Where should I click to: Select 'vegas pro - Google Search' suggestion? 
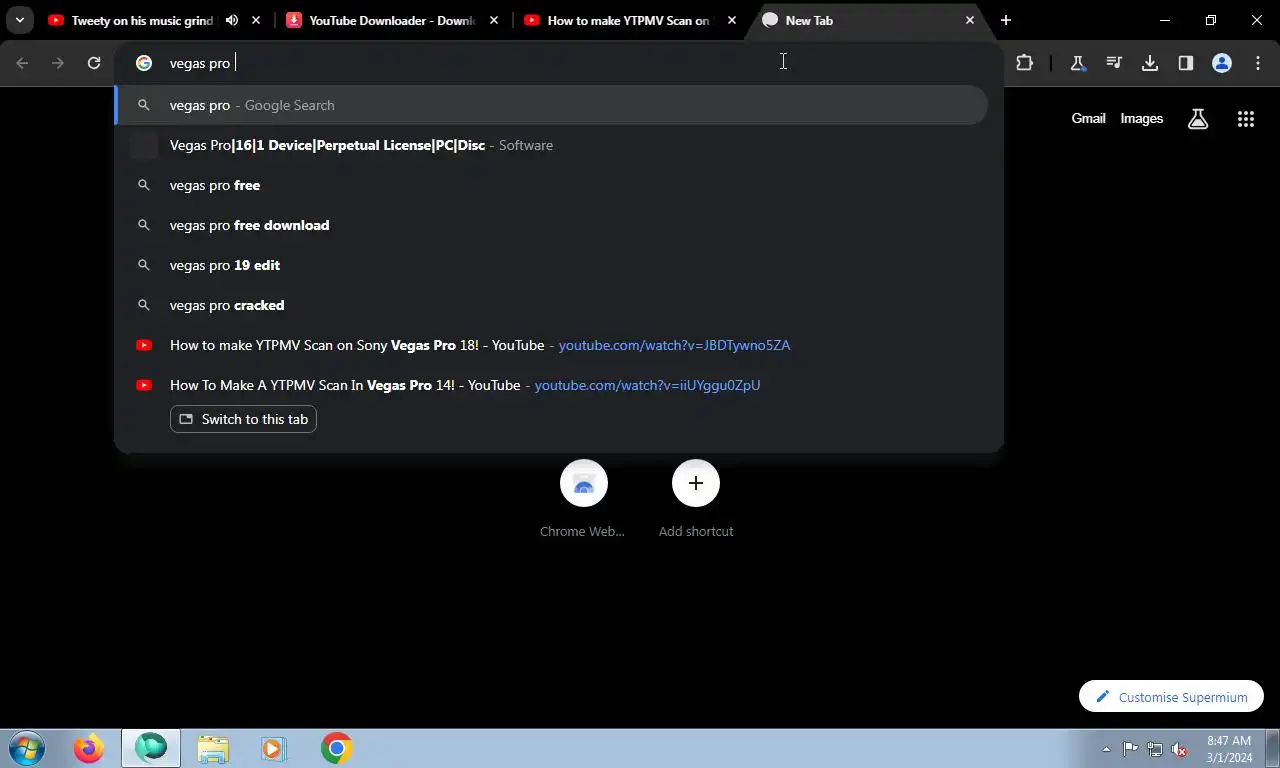[551, 105]
